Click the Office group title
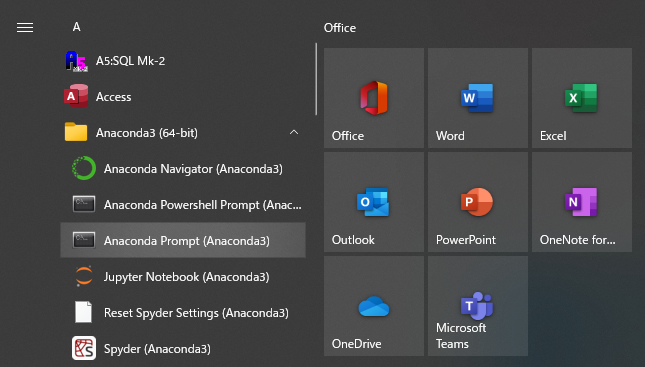This screenshot has width=645, height=367. click(340, 28)
